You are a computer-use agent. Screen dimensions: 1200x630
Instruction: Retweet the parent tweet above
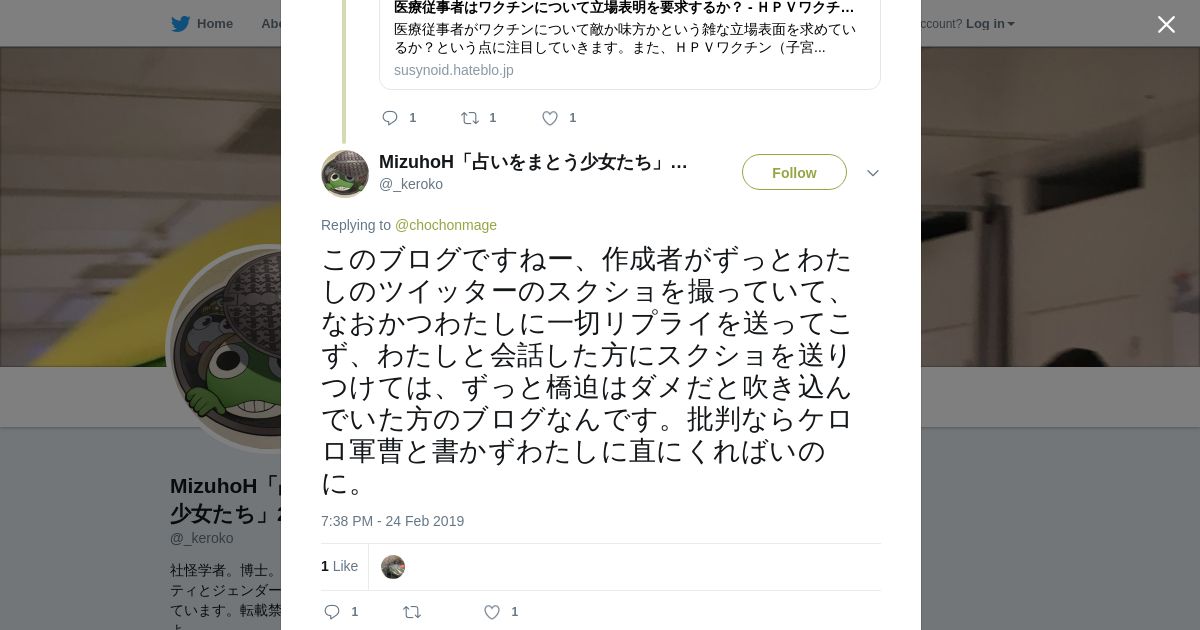click(x=470, y=118)
